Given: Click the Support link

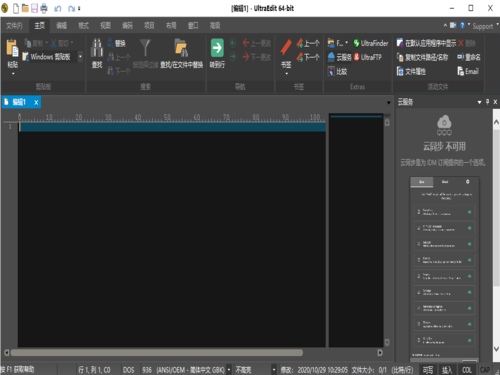Looking at the screenshot, I should tap(482, 26).
